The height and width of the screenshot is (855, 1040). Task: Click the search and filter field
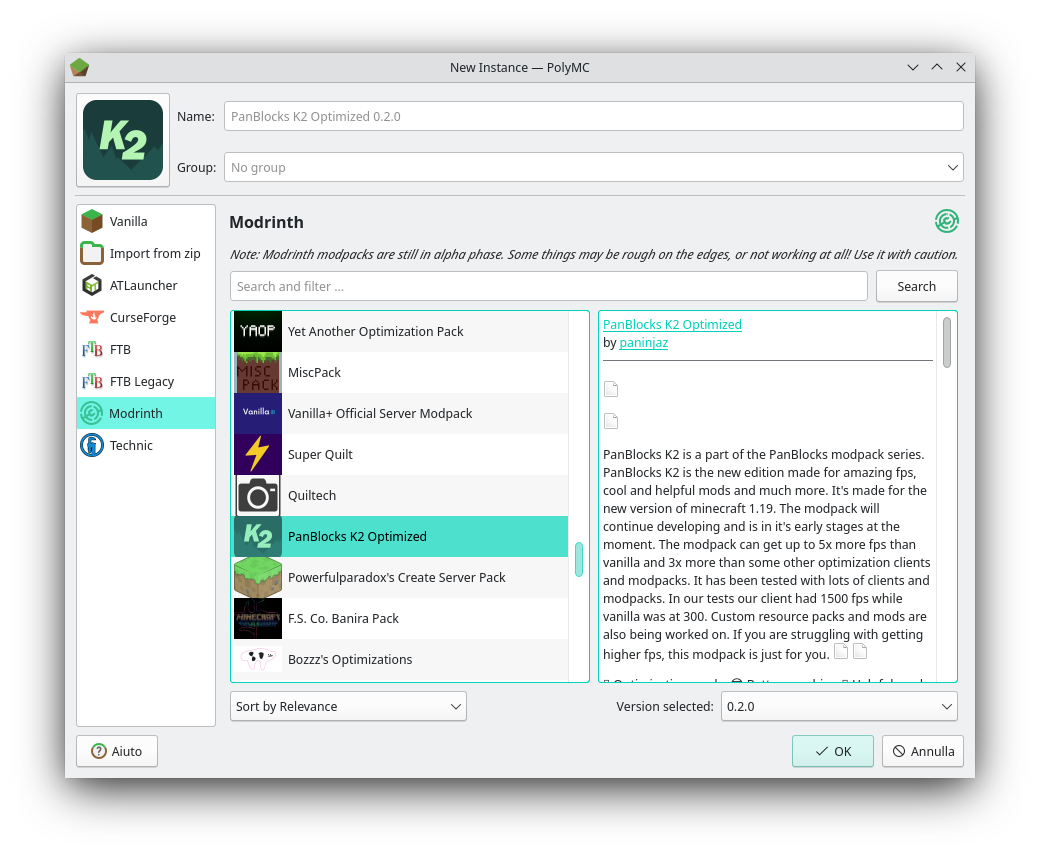(549, 286)
